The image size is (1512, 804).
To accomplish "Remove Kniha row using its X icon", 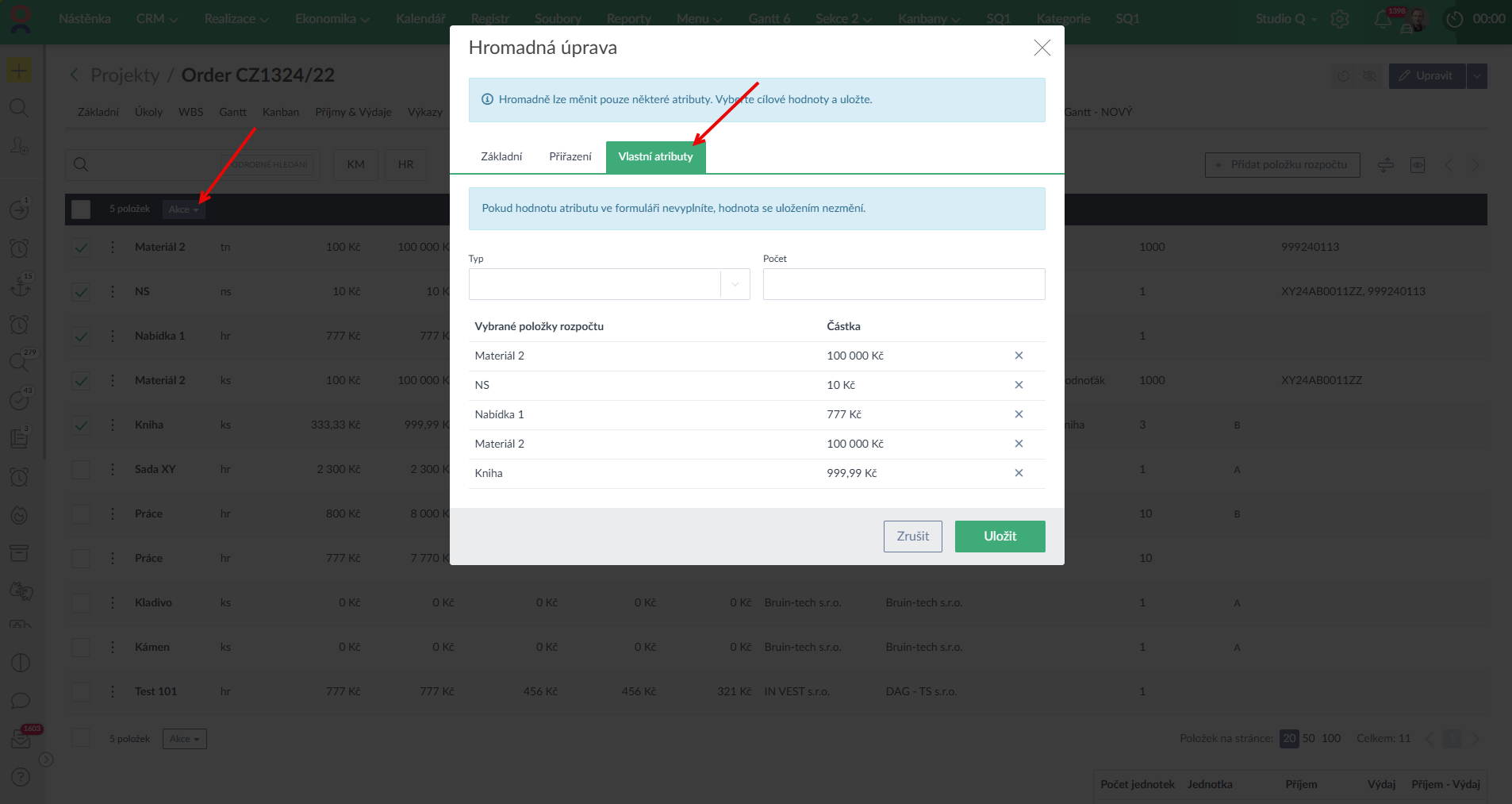I will (x=1019, y=473).
